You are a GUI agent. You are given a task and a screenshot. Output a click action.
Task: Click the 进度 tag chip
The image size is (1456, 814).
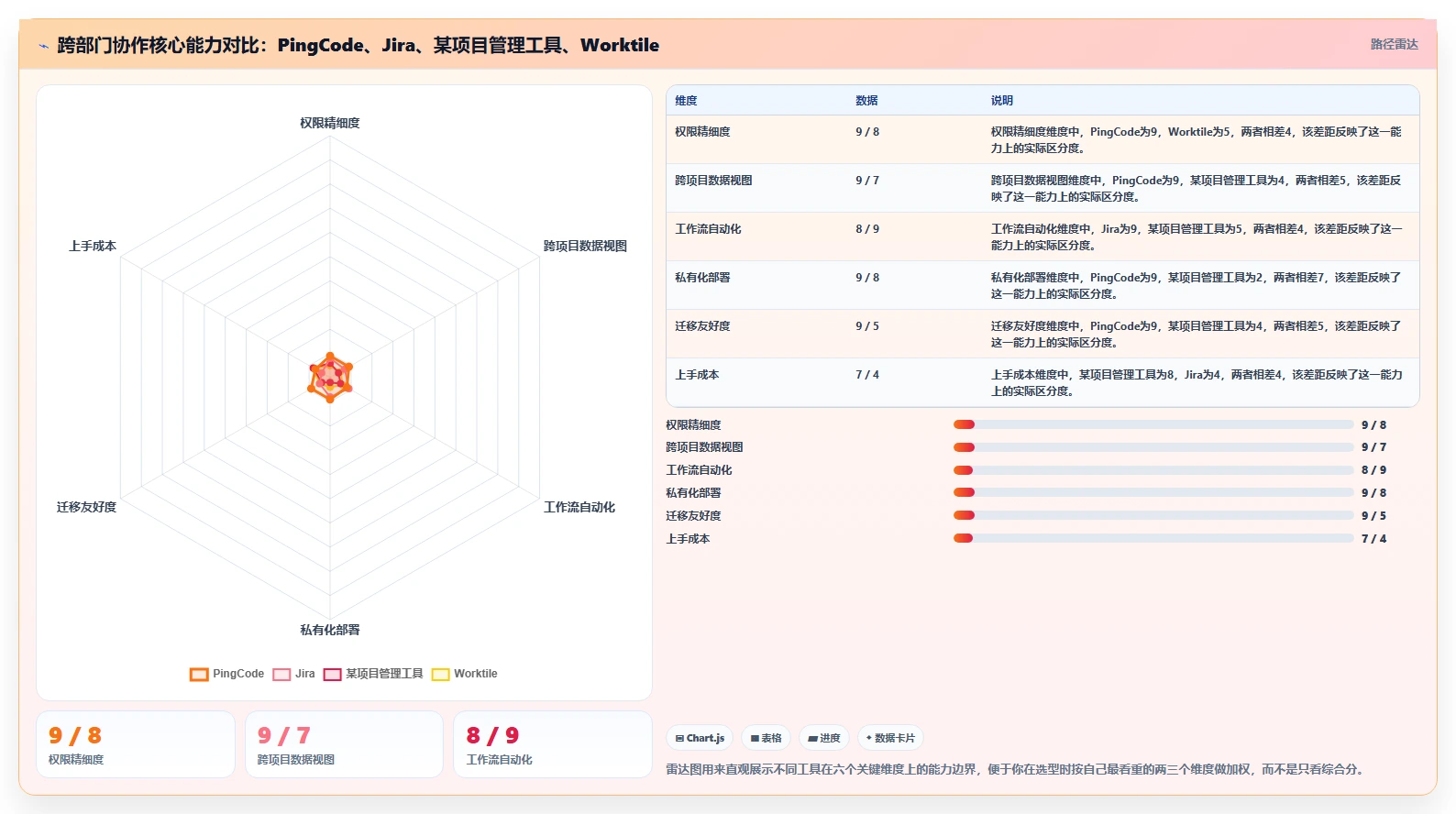[824, 738]
